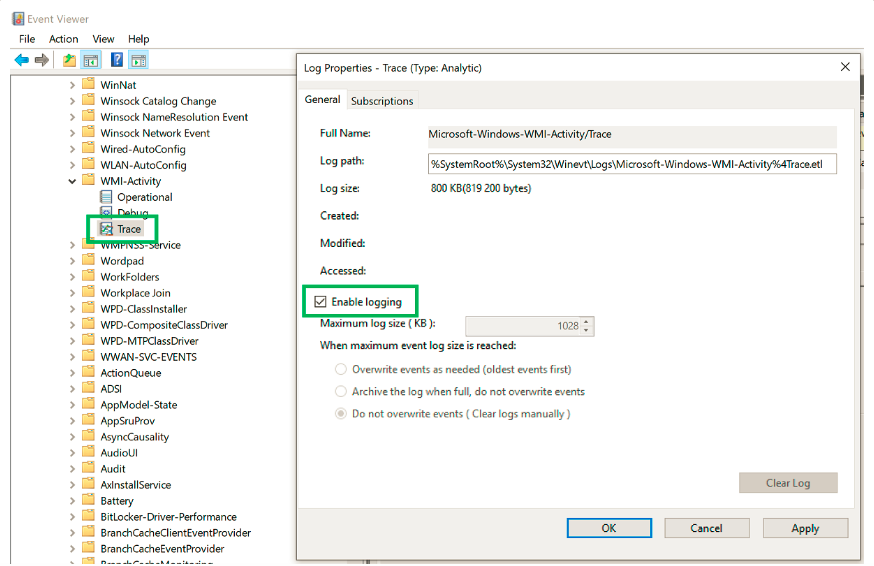Expand the BitLocker-Driver-Performance folder
Viewport: 874px width, 566px height.
72,517
